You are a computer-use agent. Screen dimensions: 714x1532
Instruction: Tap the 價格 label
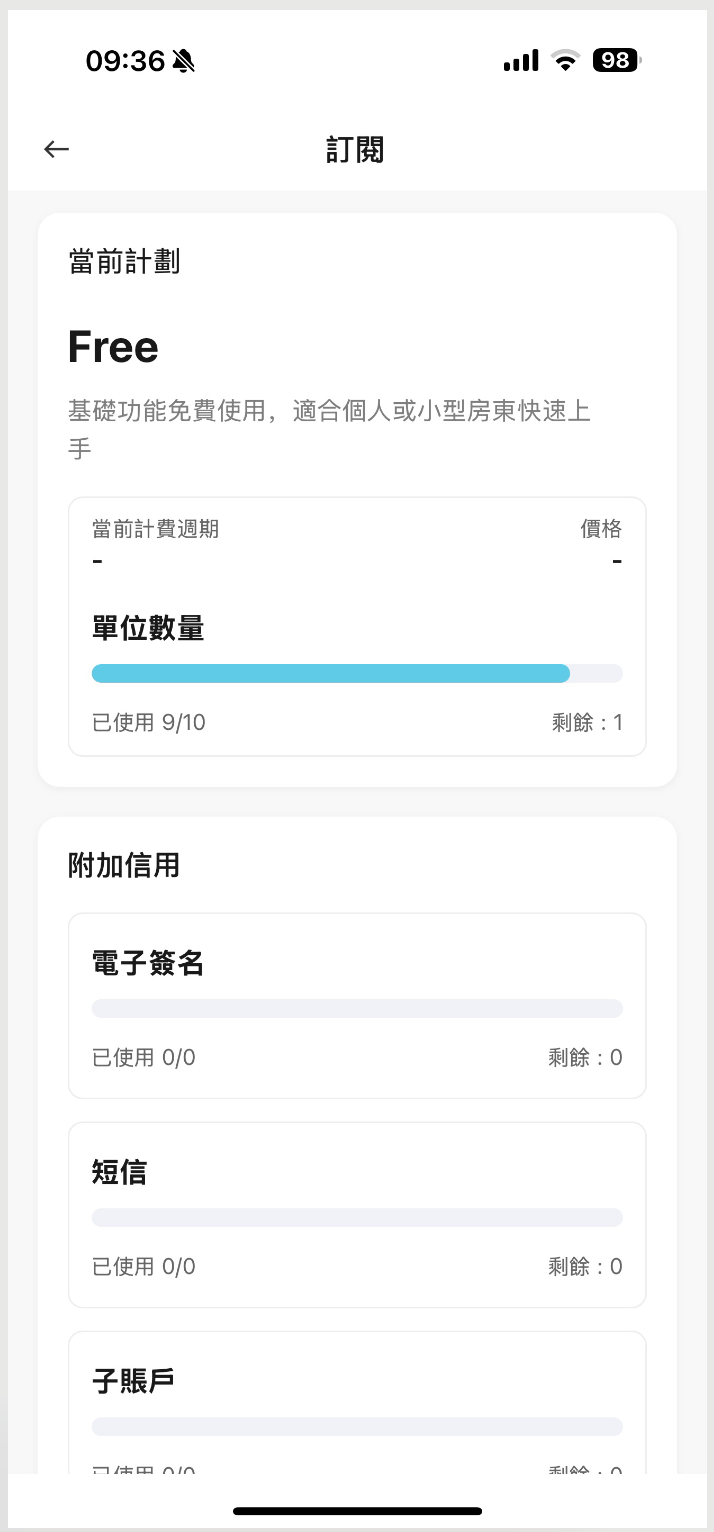[x=601, y=529]
